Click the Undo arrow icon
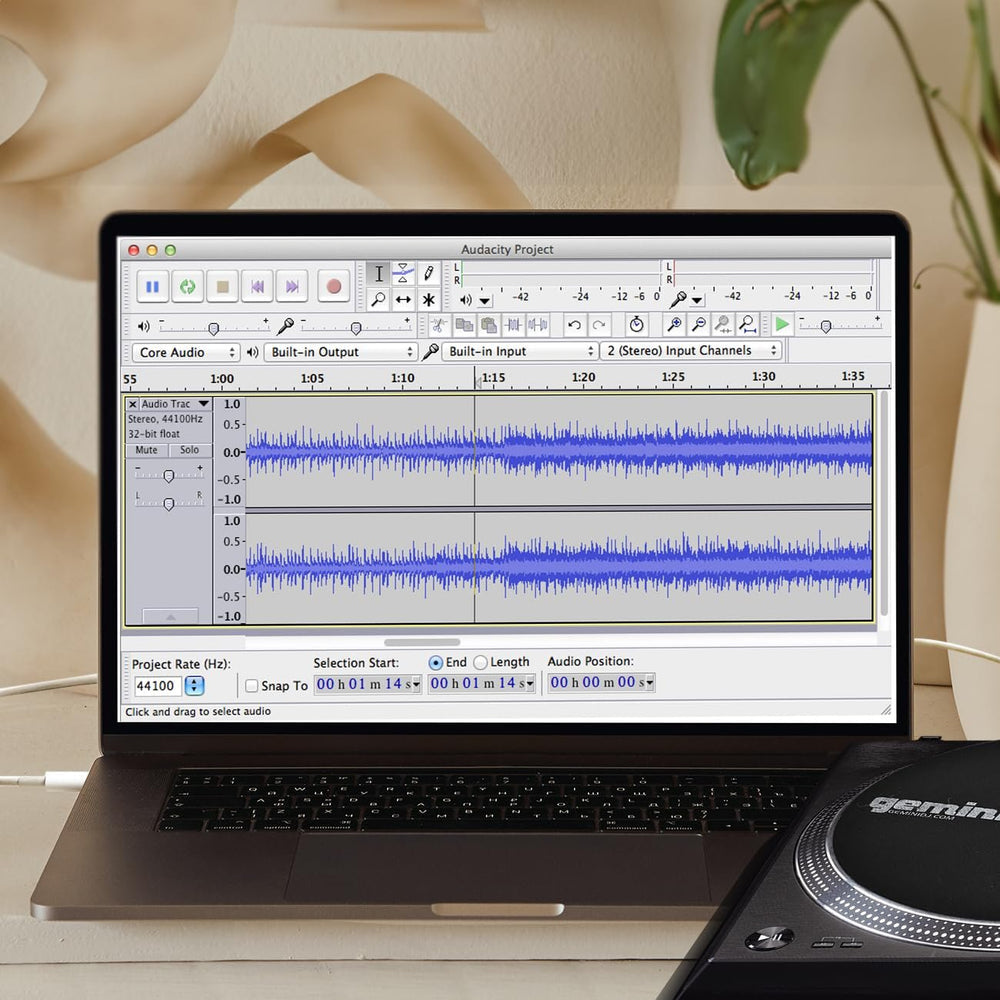 574,325
